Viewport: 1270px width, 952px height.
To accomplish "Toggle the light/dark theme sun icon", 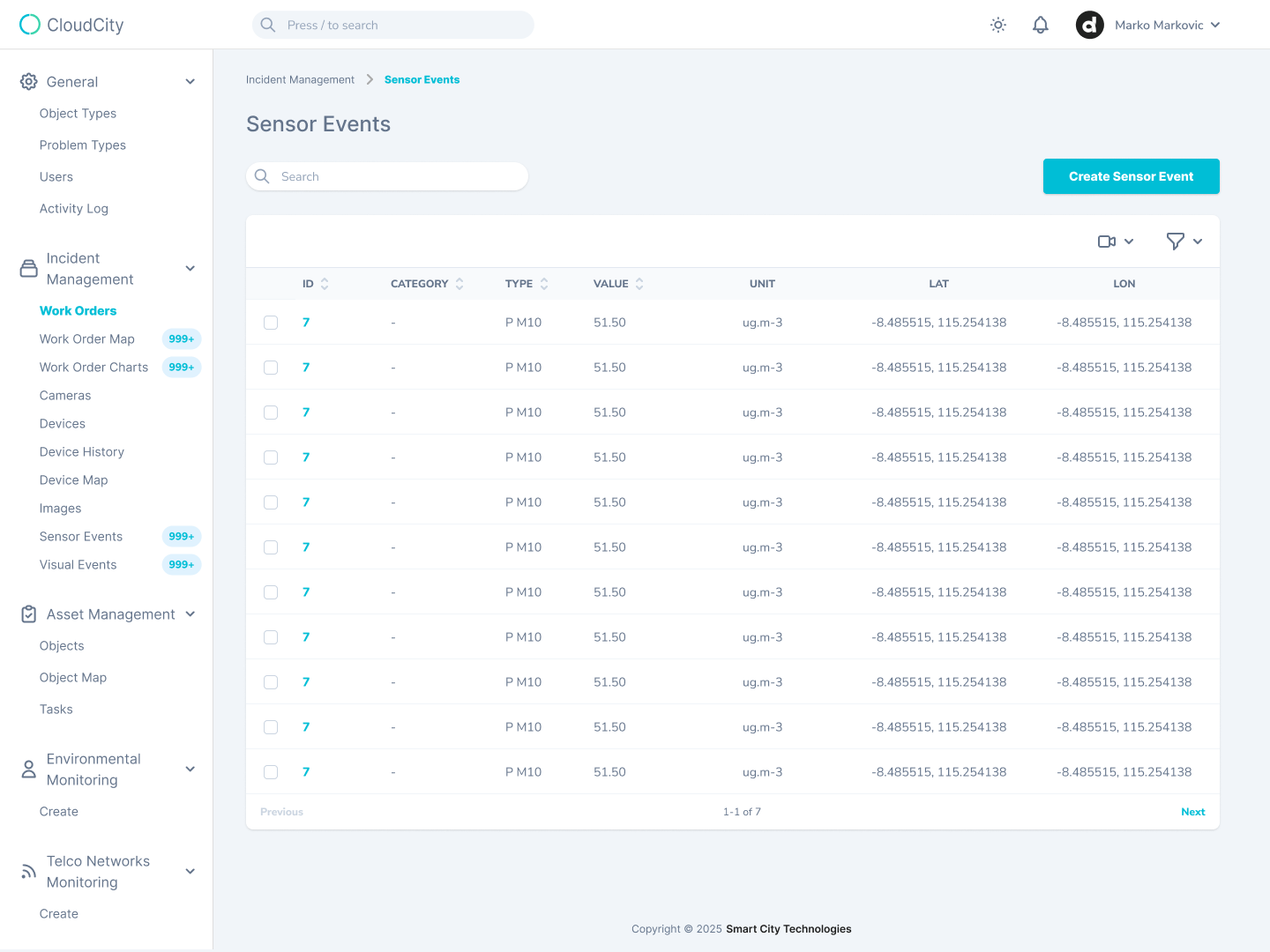I will point(997,26).
